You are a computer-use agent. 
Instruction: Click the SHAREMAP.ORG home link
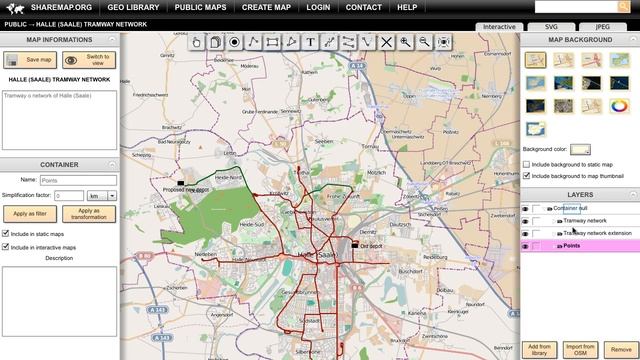tap(61, 7)
